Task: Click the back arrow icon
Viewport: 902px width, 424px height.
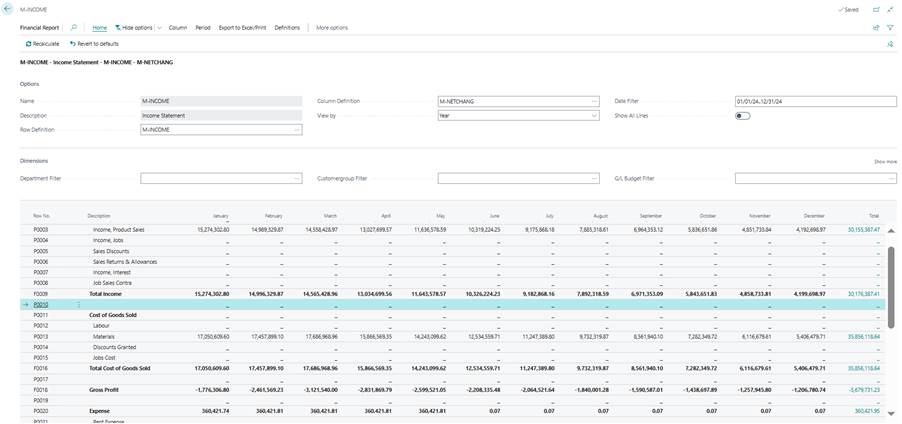Action: [x=9, y=9]
